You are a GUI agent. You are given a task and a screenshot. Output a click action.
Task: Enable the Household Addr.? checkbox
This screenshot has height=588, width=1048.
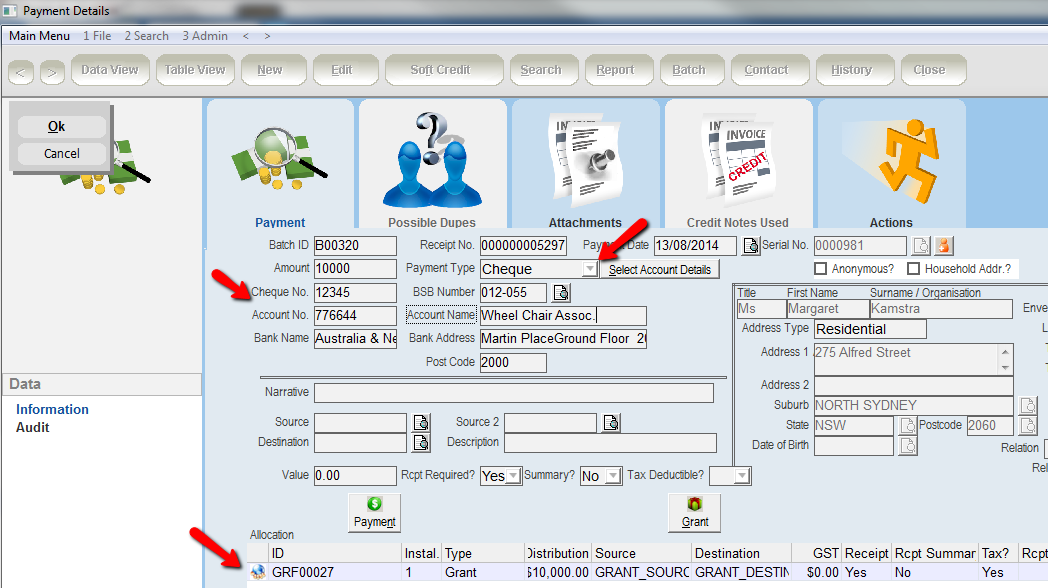913,269
